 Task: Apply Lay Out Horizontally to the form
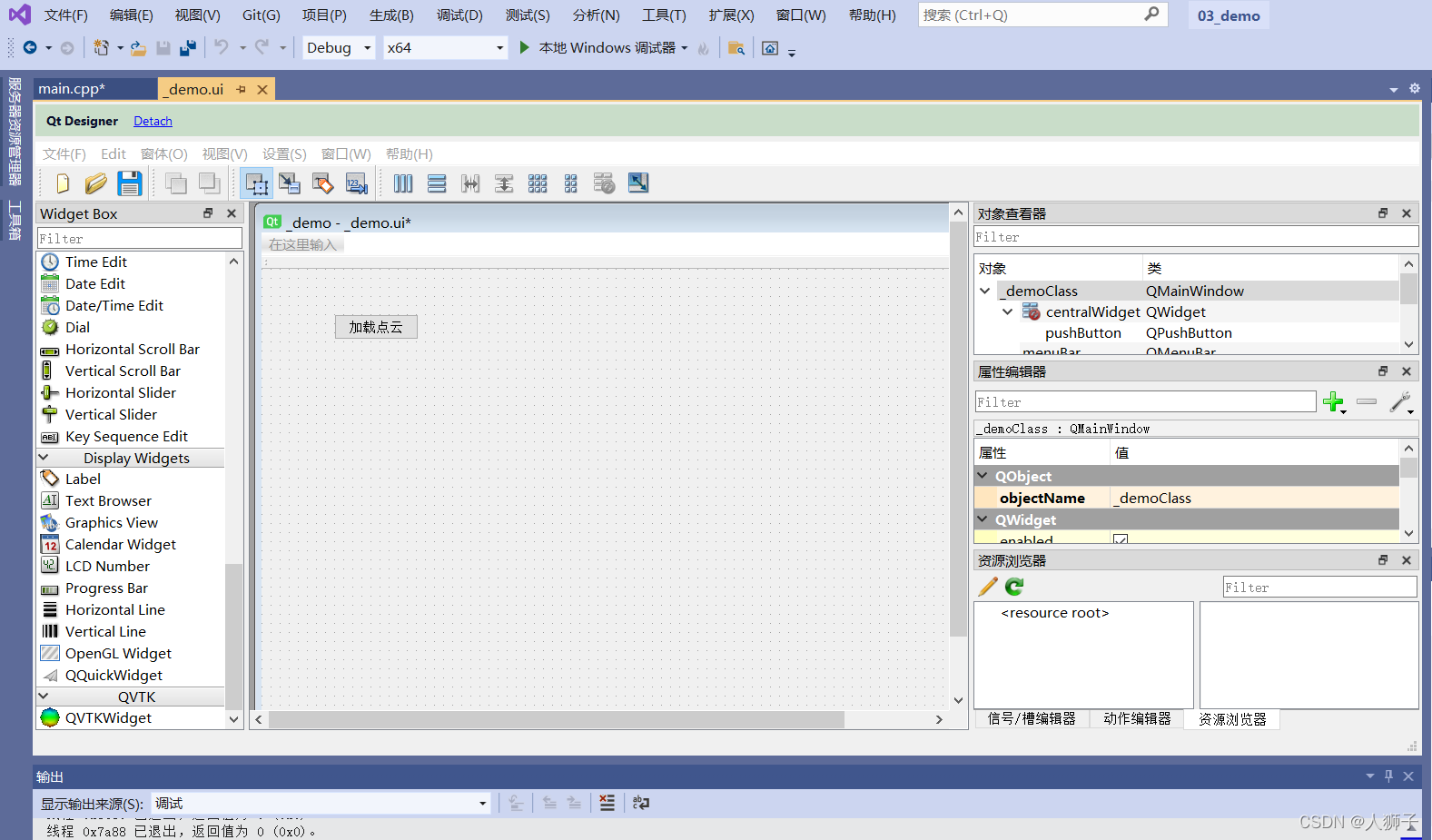click(403, 184)
